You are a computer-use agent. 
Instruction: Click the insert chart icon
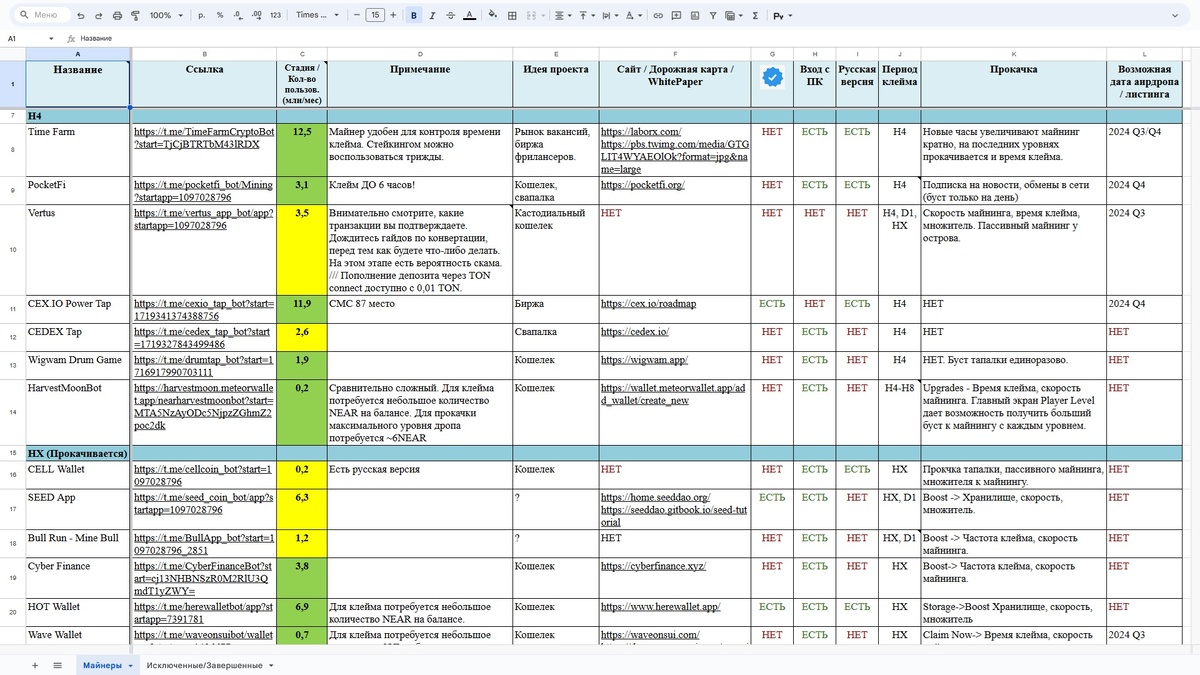[x=694, y=15]
